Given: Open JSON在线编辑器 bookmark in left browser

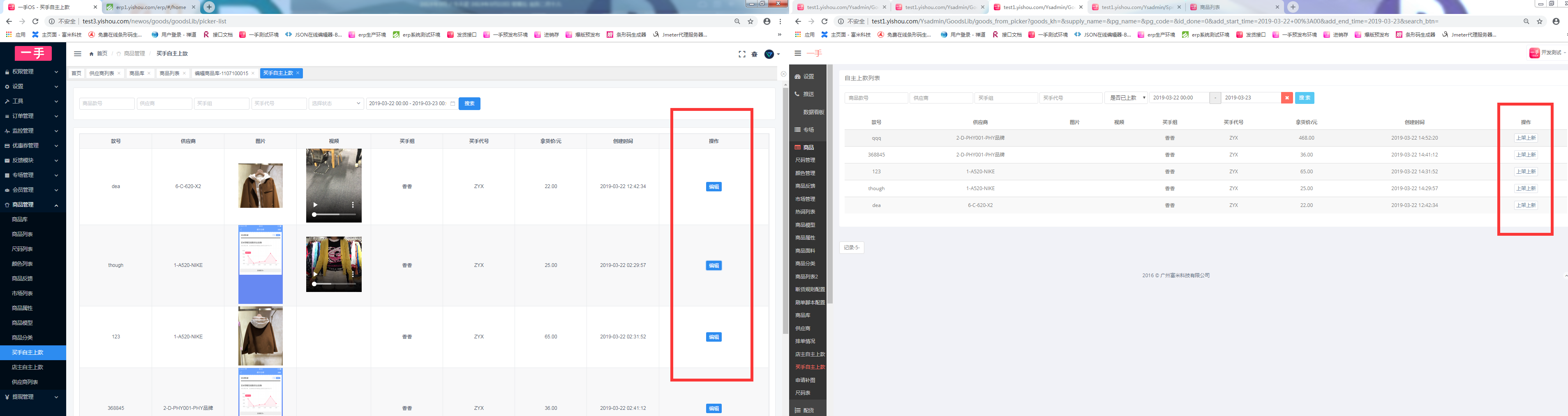Looking at the screenshot, I should (x=314, y=34).
